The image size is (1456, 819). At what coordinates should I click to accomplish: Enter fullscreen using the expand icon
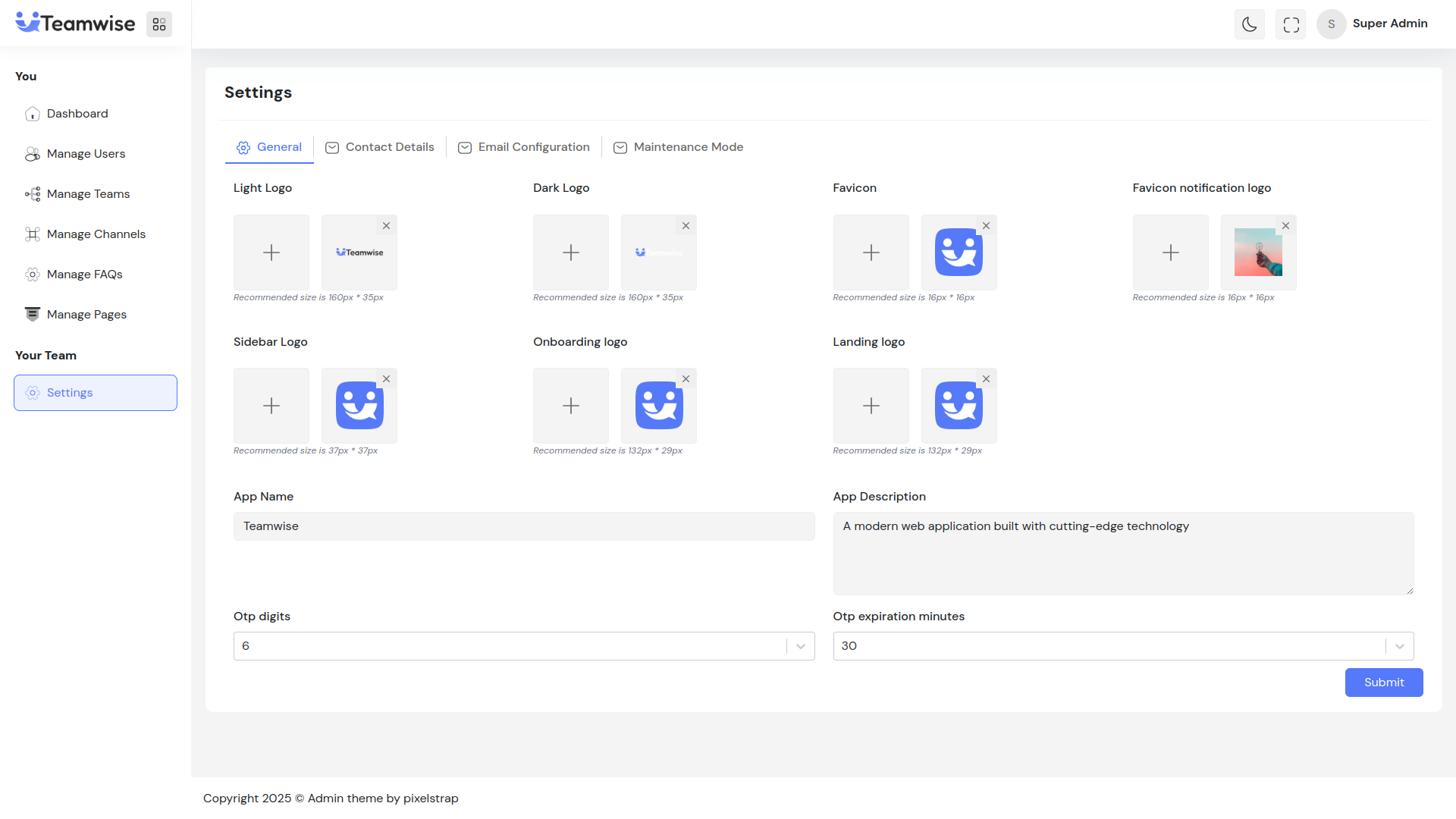(1291, 24)
